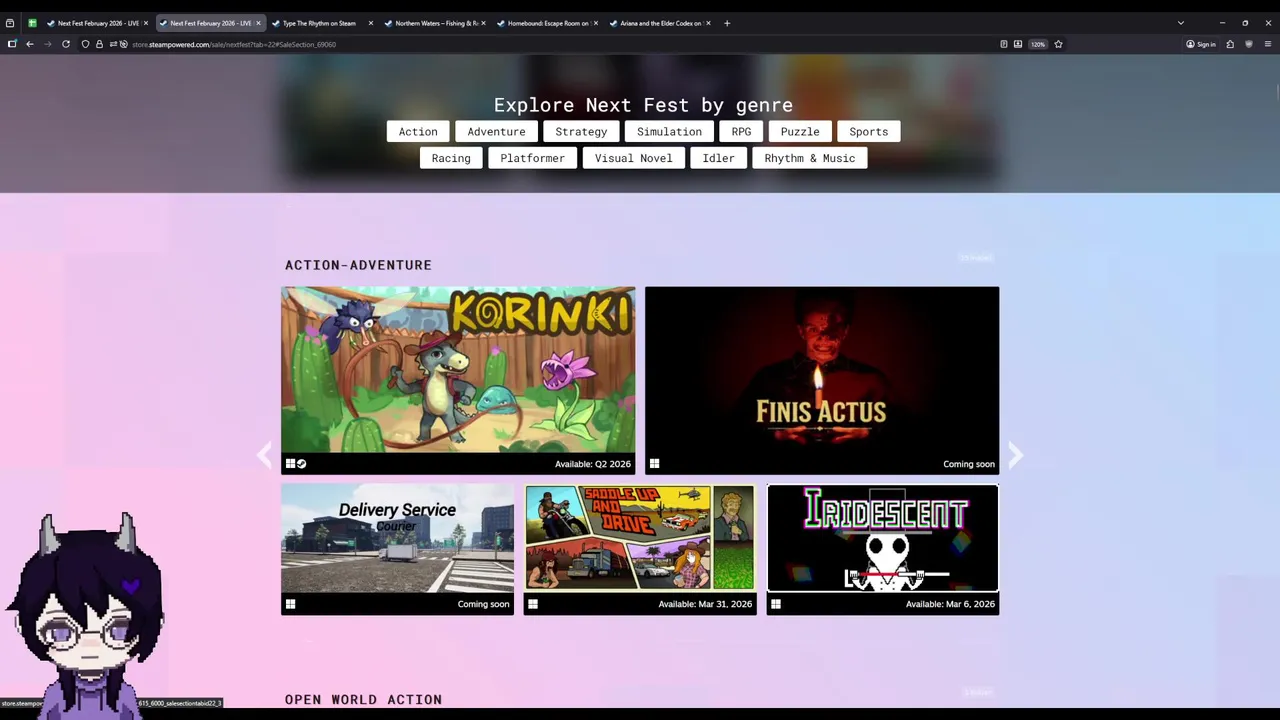1280x720 pixels.
Task: Click the Available: Mar 6, 2026 label
Action: coord(950,604)
